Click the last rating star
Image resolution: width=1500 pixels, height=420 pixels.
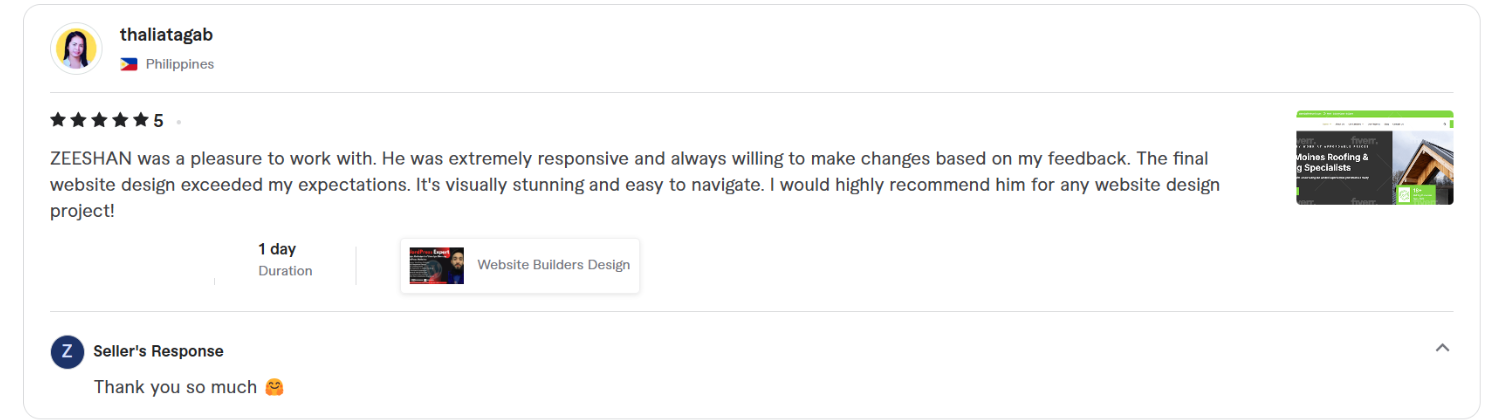[x=140, y=120]
